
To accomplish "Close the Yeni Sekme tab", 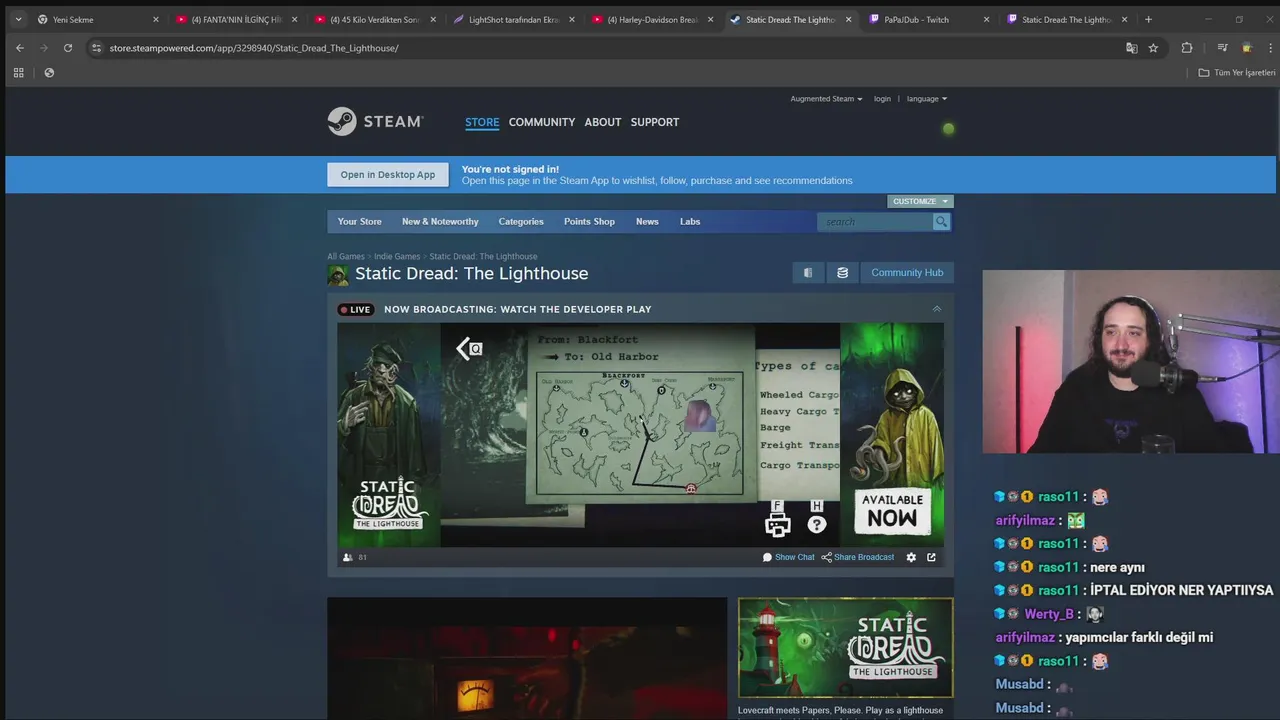I will [x=155, y=19].
